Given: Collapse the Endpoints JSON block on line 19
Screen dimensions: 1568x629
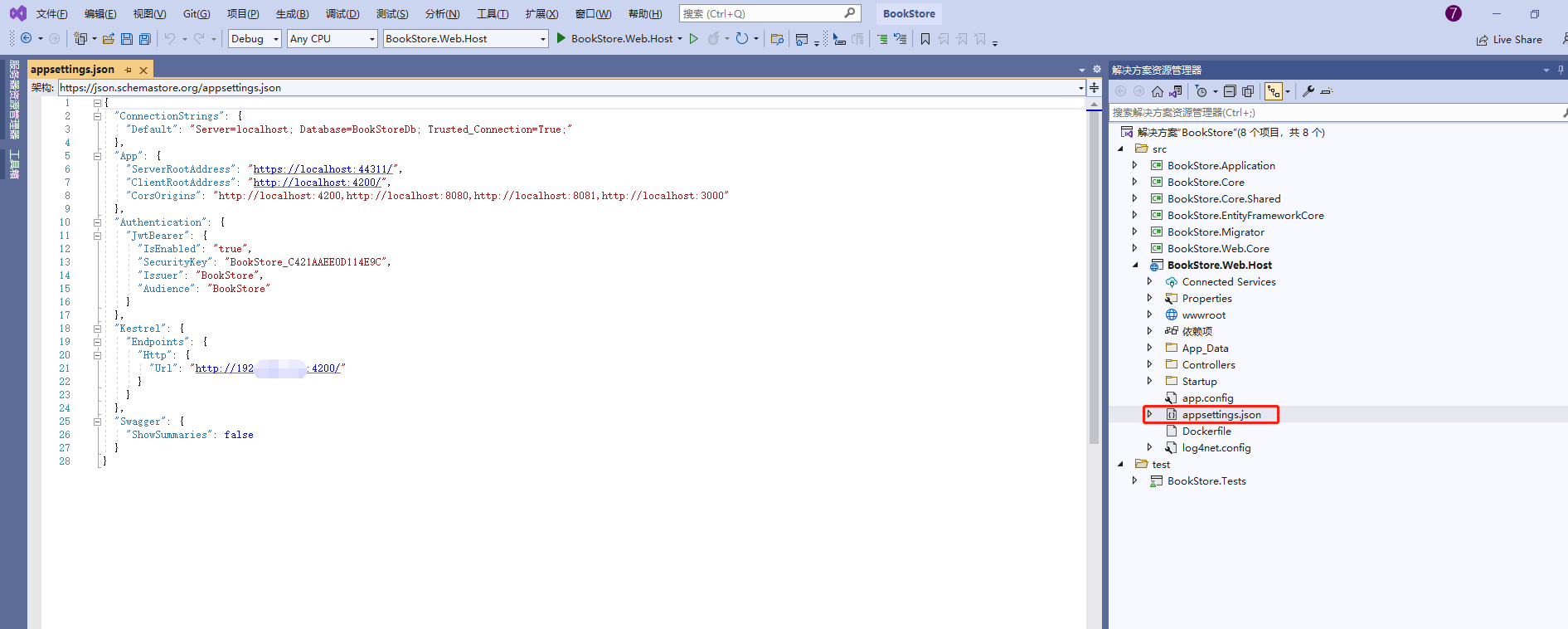Looking at the screenshot, I should [x=97, y=342].
